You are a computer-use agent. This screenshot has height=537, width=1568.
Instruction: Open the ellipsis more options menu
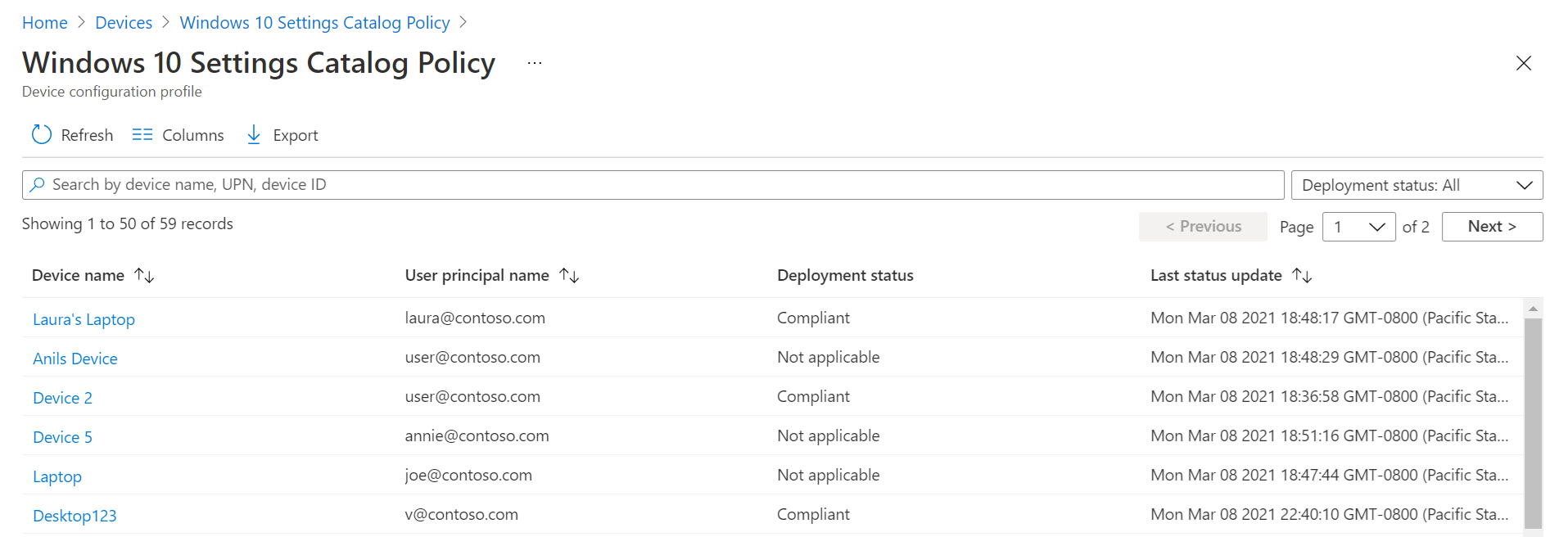coord(535,64)
